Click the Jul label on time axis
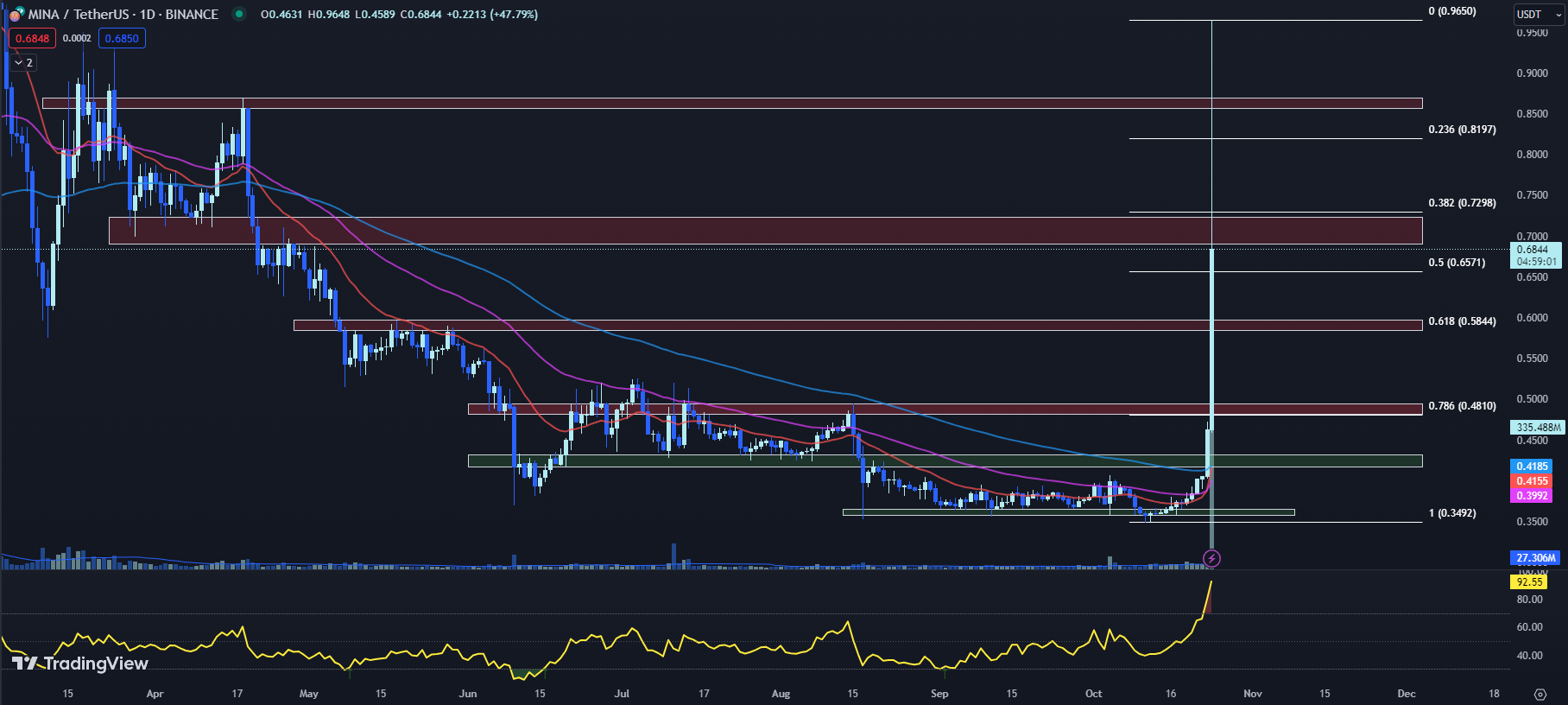 [x=622, y=694]
